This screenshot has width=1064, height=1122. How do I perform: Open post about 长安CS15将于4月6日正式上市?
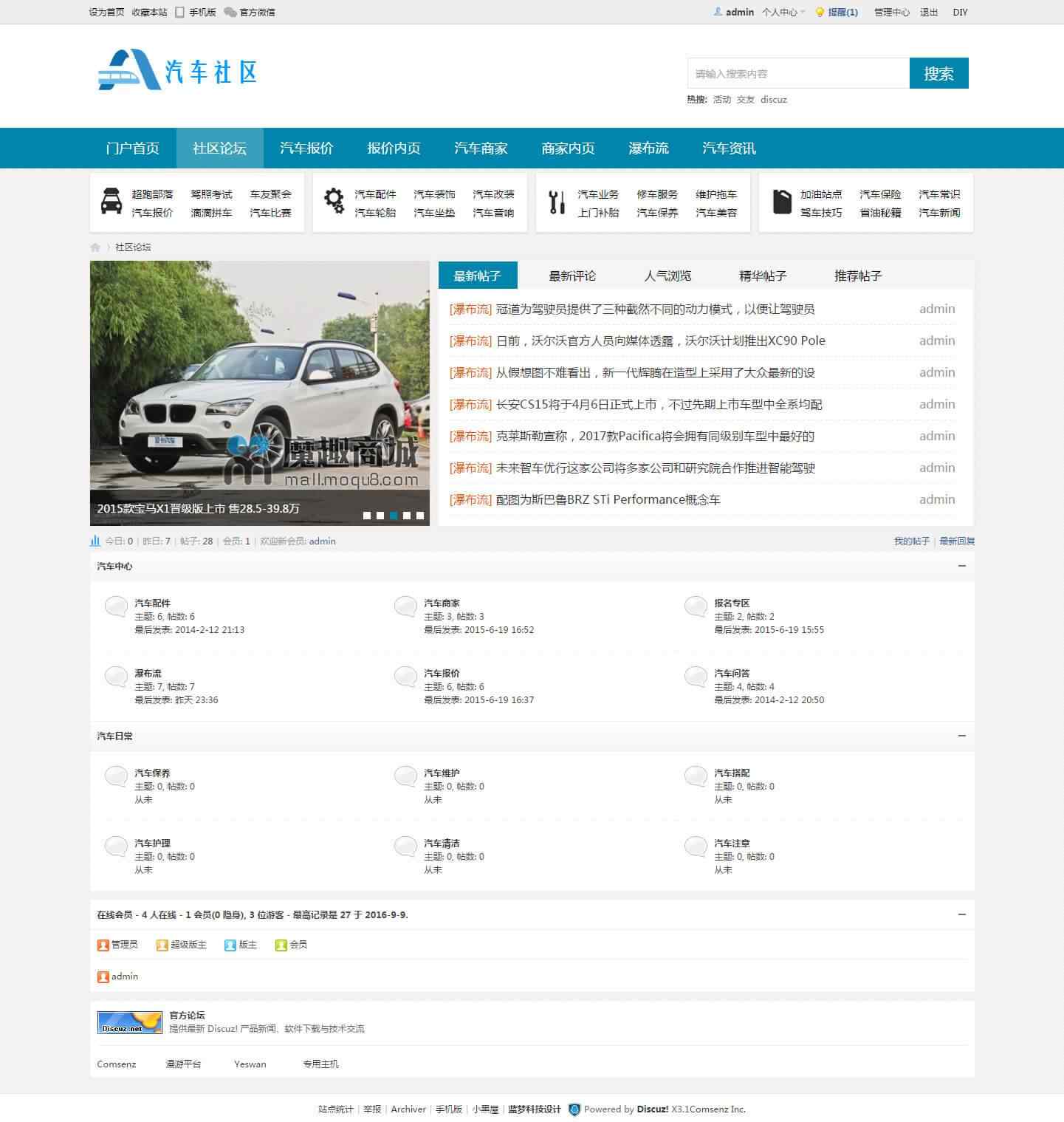(x=659, y=404)
